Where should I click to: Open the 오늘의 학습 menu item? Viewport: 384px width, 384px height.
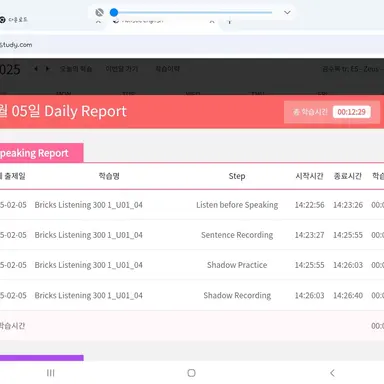pos(76,69)
